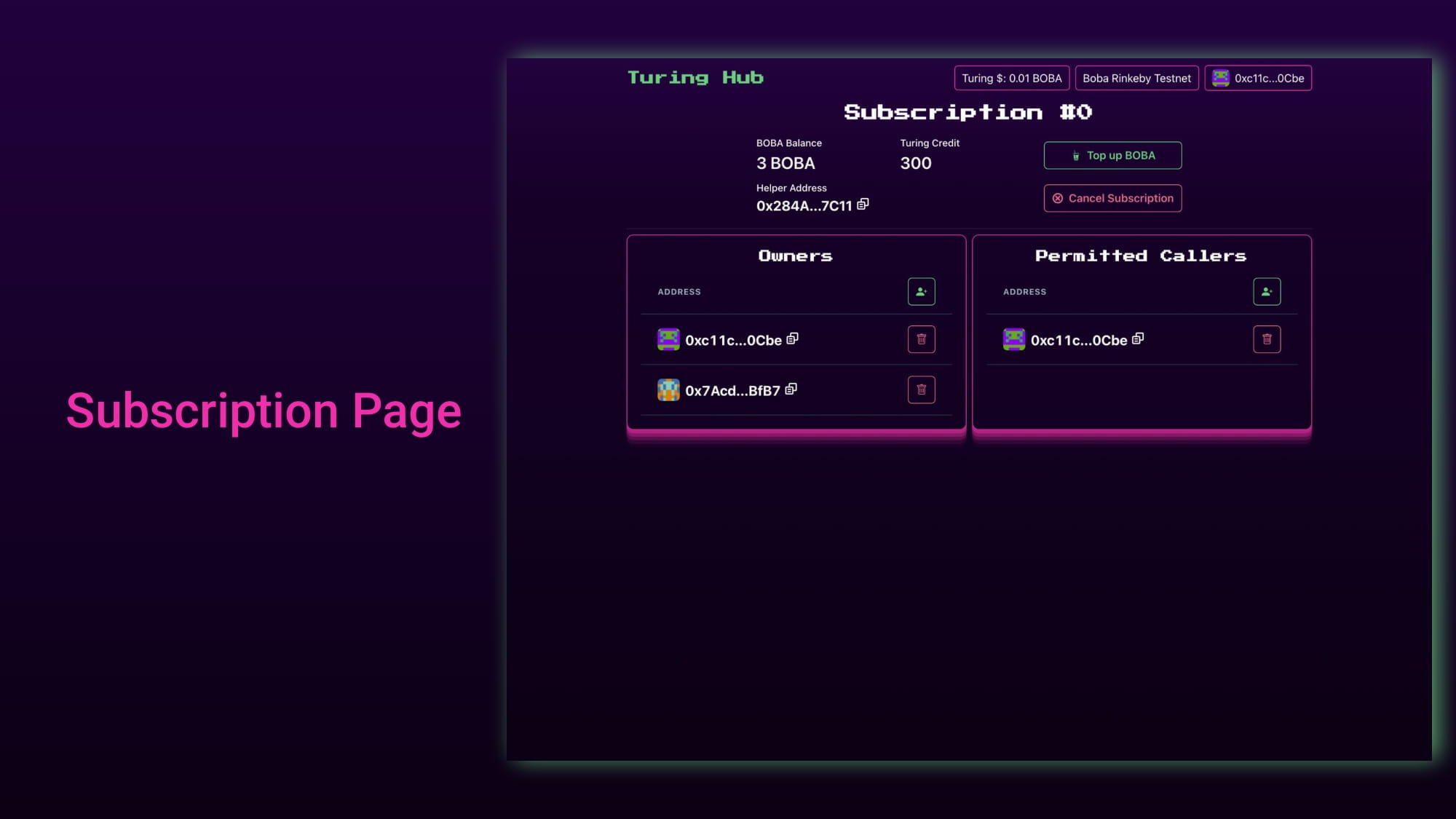
Task: Click the add owner icon button
Action: point(921,291)
